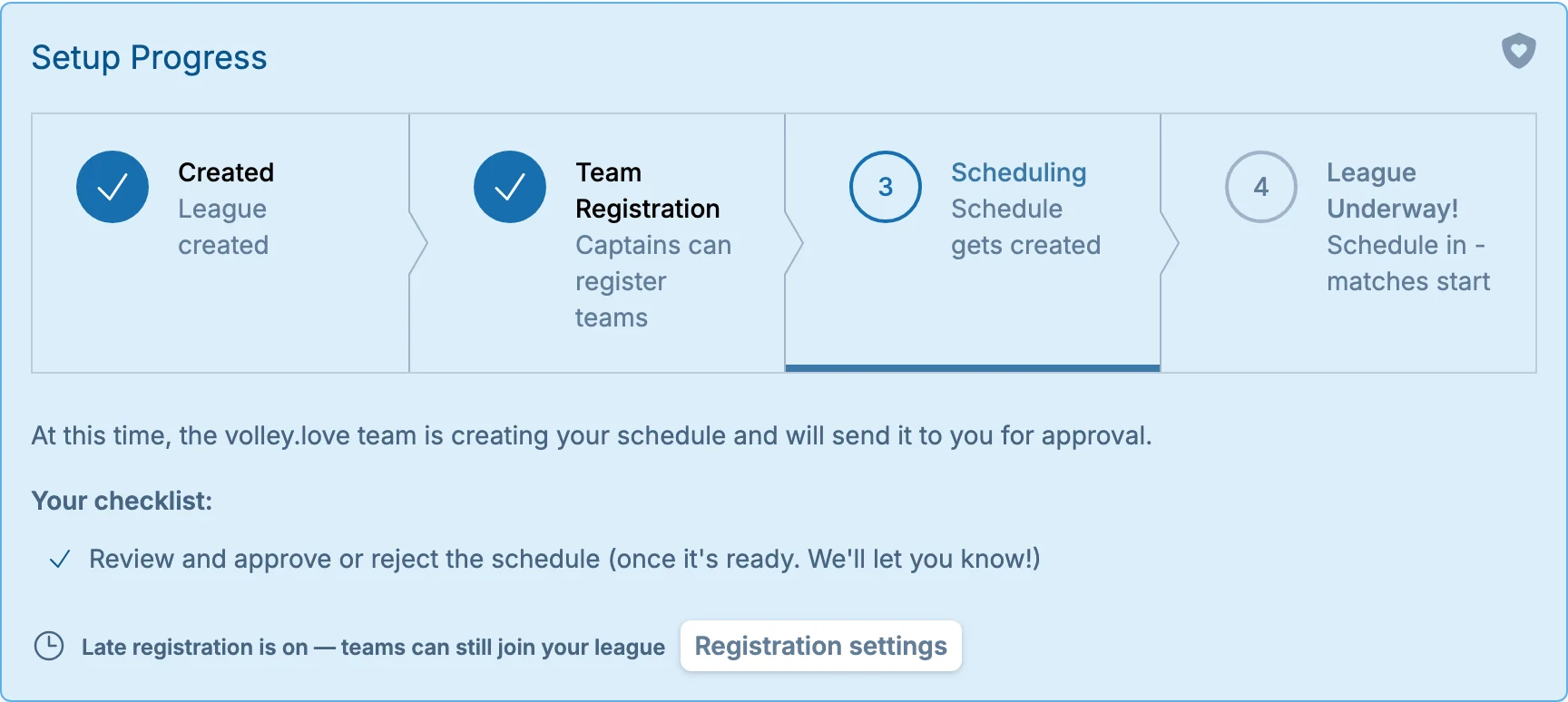Click the checkmark icon on Team Registration step
Screen dimensions: 1568x702
pyautogui.click(x=509, y=187)
